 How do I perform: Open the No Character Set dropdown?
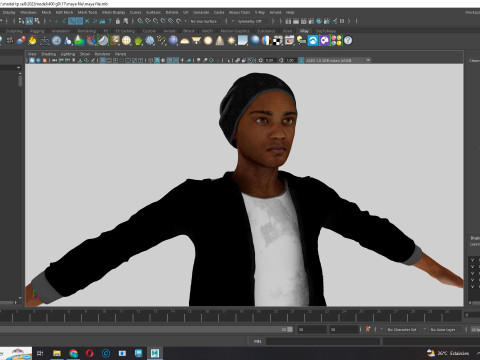coord(402,329)
